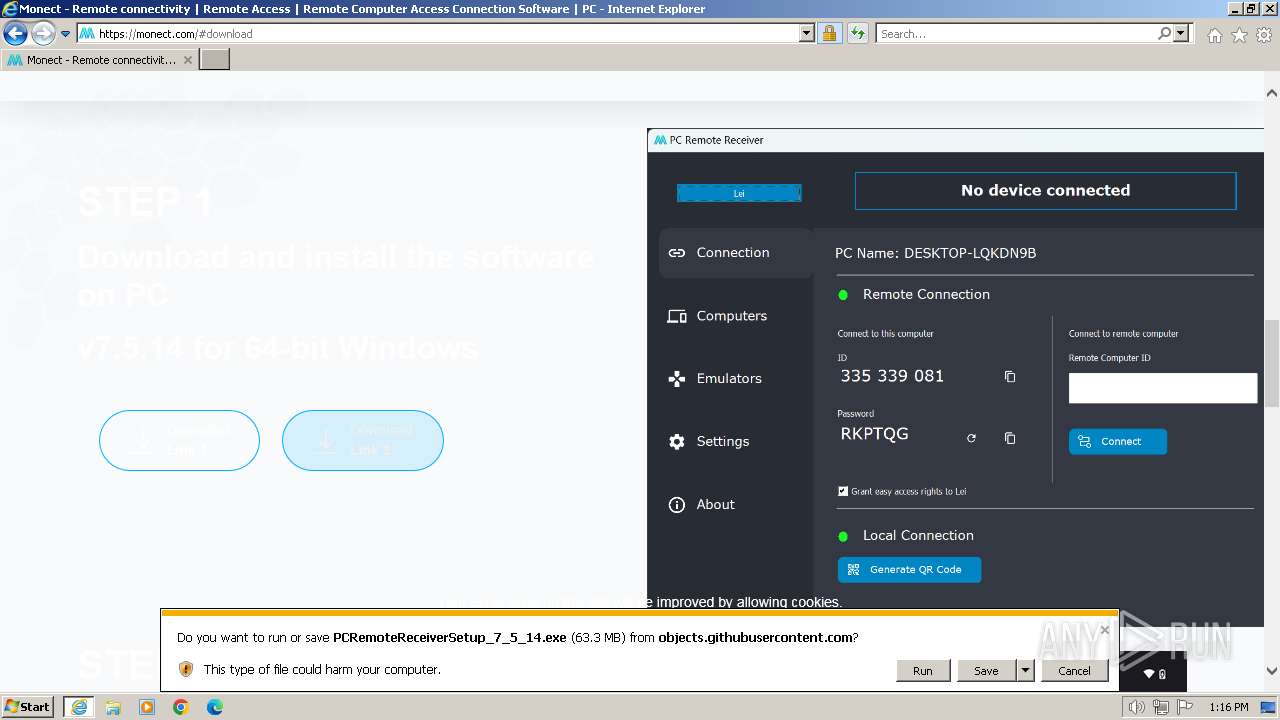Open Internet Explorer in the taskbar
The image size is (1280, 720).
pyautogui.click(x=78, y=707)
